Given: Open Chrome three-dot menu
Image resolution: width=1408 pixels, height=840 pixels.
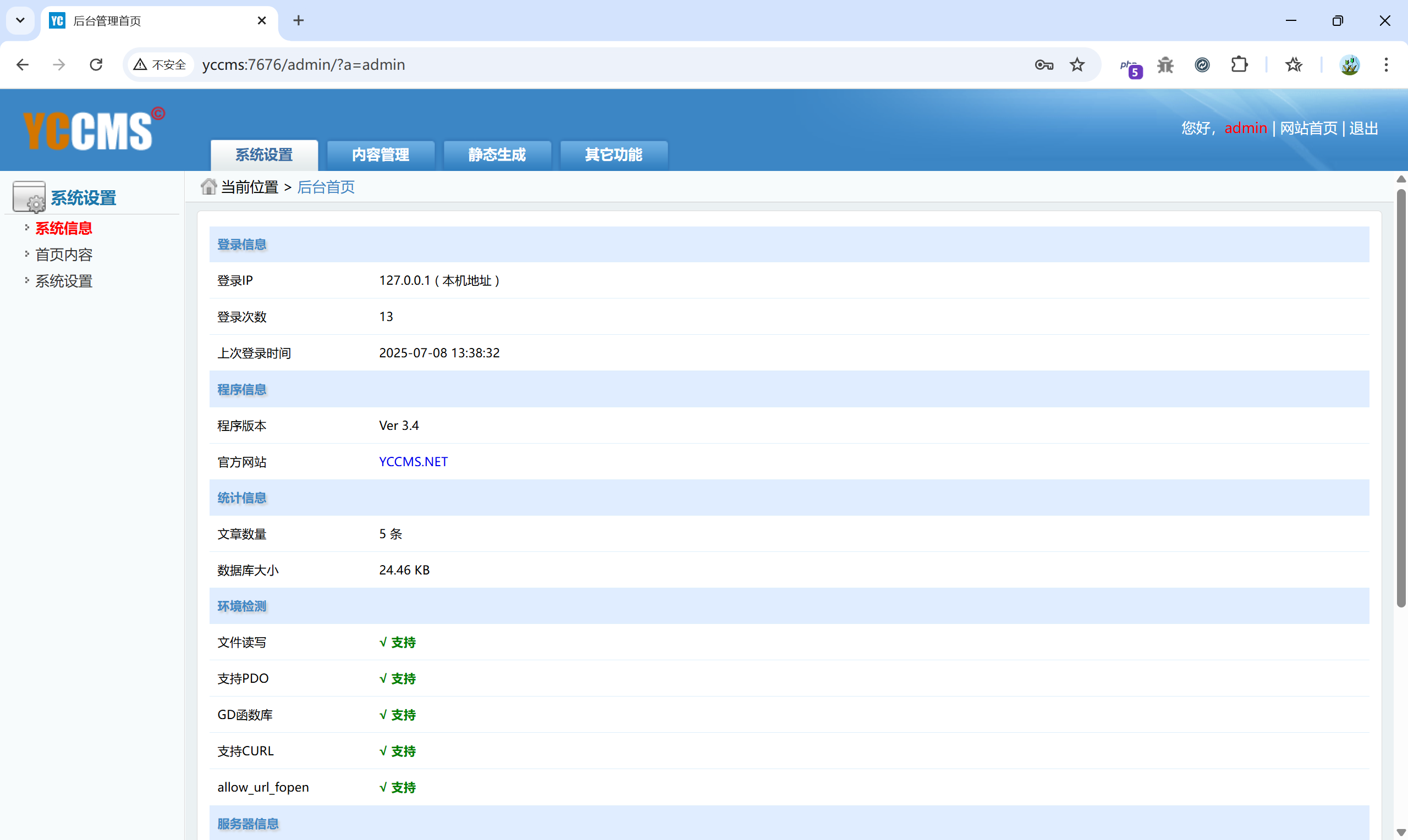Looking at the screenshot, I should coord(1386,65).
